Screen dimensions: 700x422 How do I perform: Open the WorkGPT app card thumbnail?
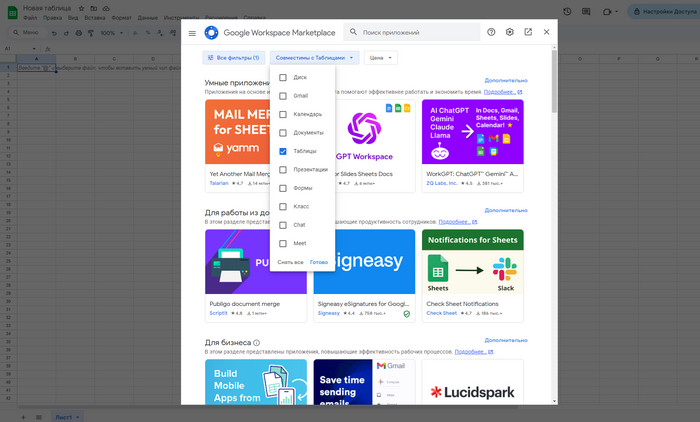tap(473, 132)
